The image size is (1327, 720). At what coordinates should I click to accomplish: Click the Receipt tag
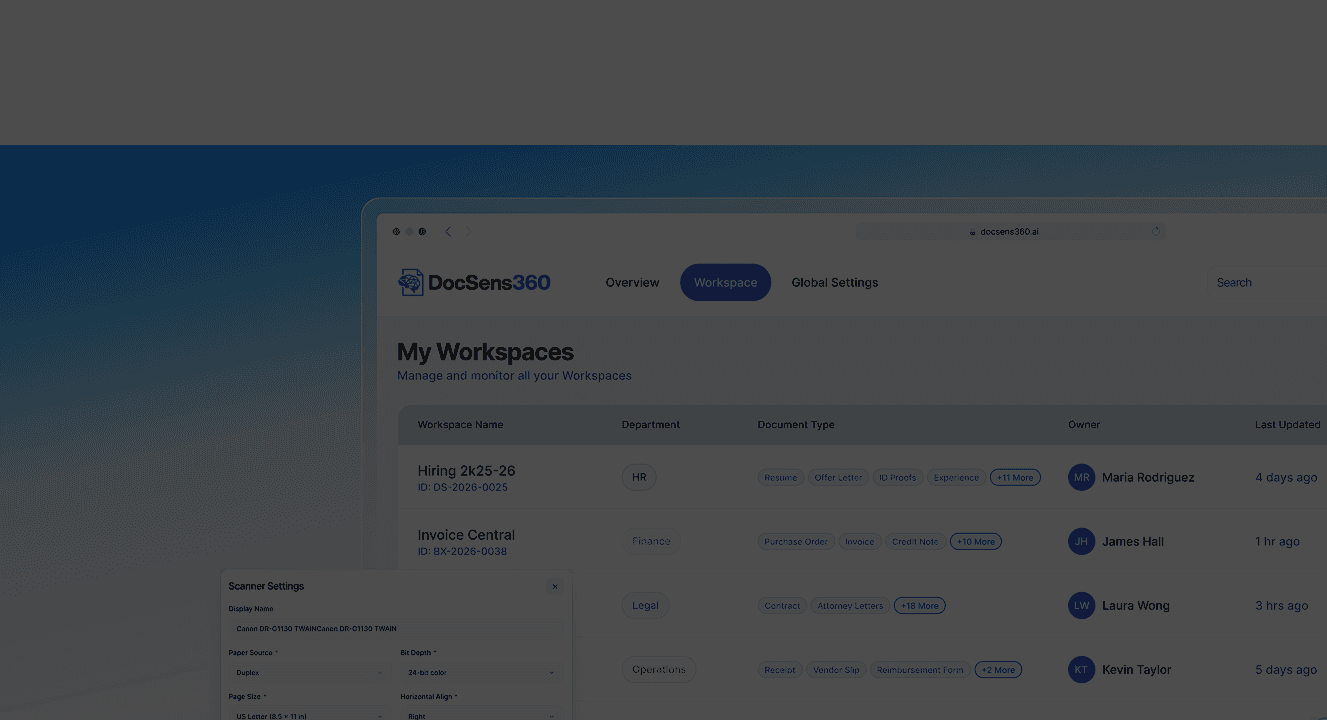click(780, 670)
